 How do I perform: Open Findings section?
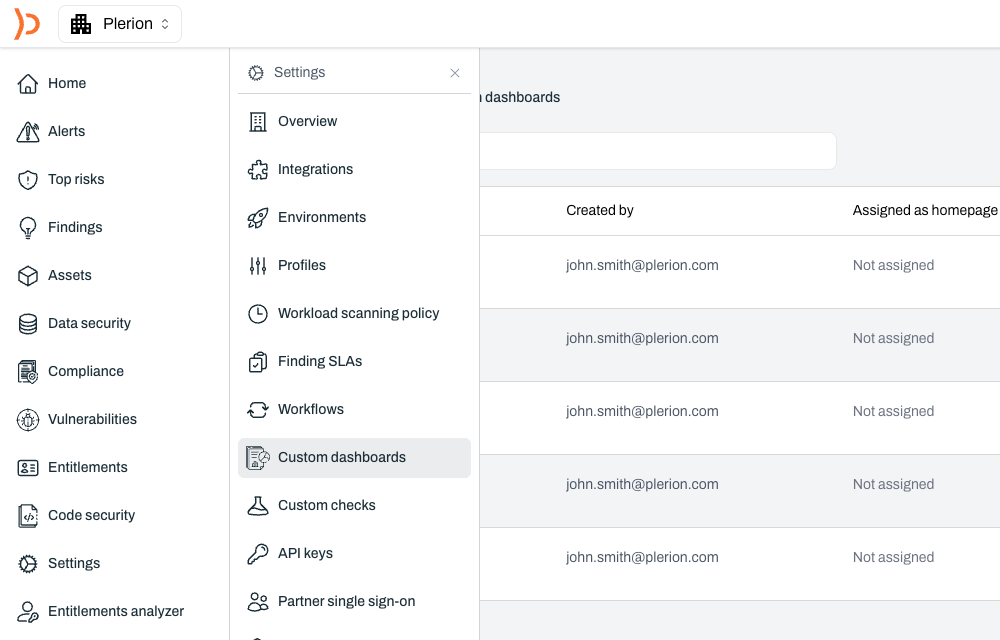pos(75,228)
